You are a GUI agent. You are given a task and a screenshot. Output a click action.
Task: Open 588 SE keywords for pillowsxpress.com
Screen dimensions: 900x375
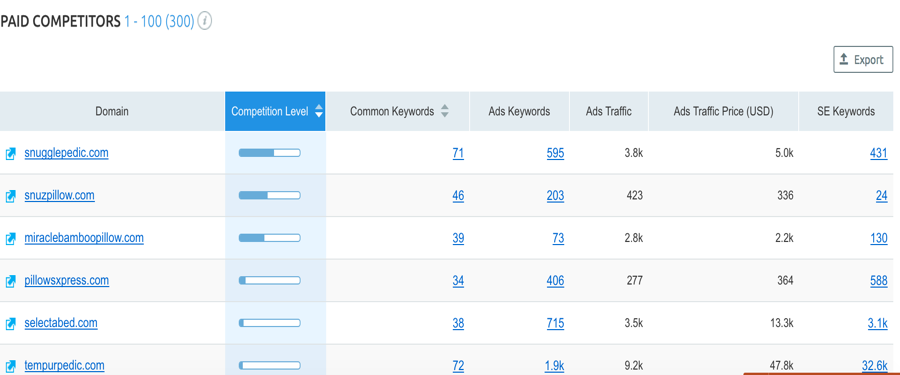tap(879, 281)
